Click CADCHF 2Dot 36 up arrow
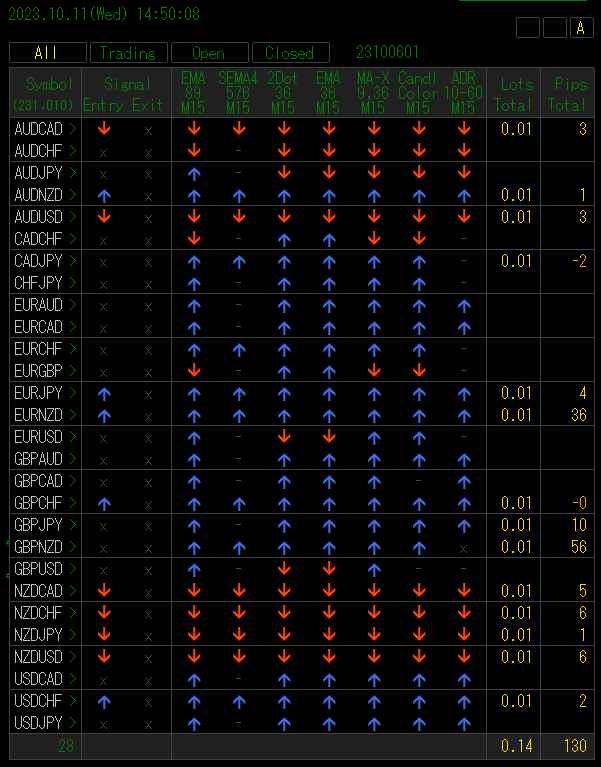The height and width of the screenshot is (767, 601). pyautogui.click(x=284, y=240)
